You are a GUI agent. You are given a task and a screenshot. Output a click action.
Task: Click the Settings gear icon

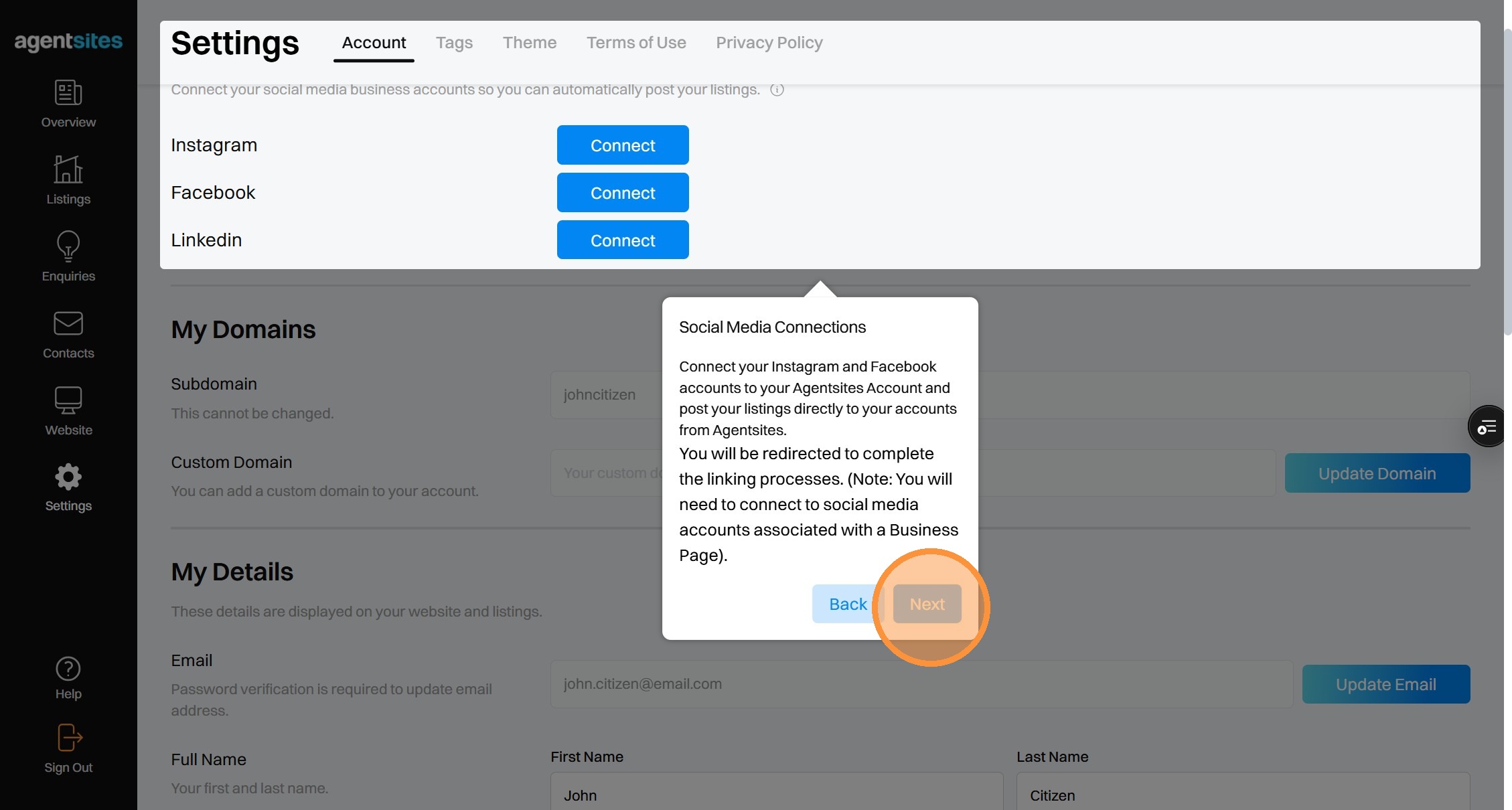point(68,477)
